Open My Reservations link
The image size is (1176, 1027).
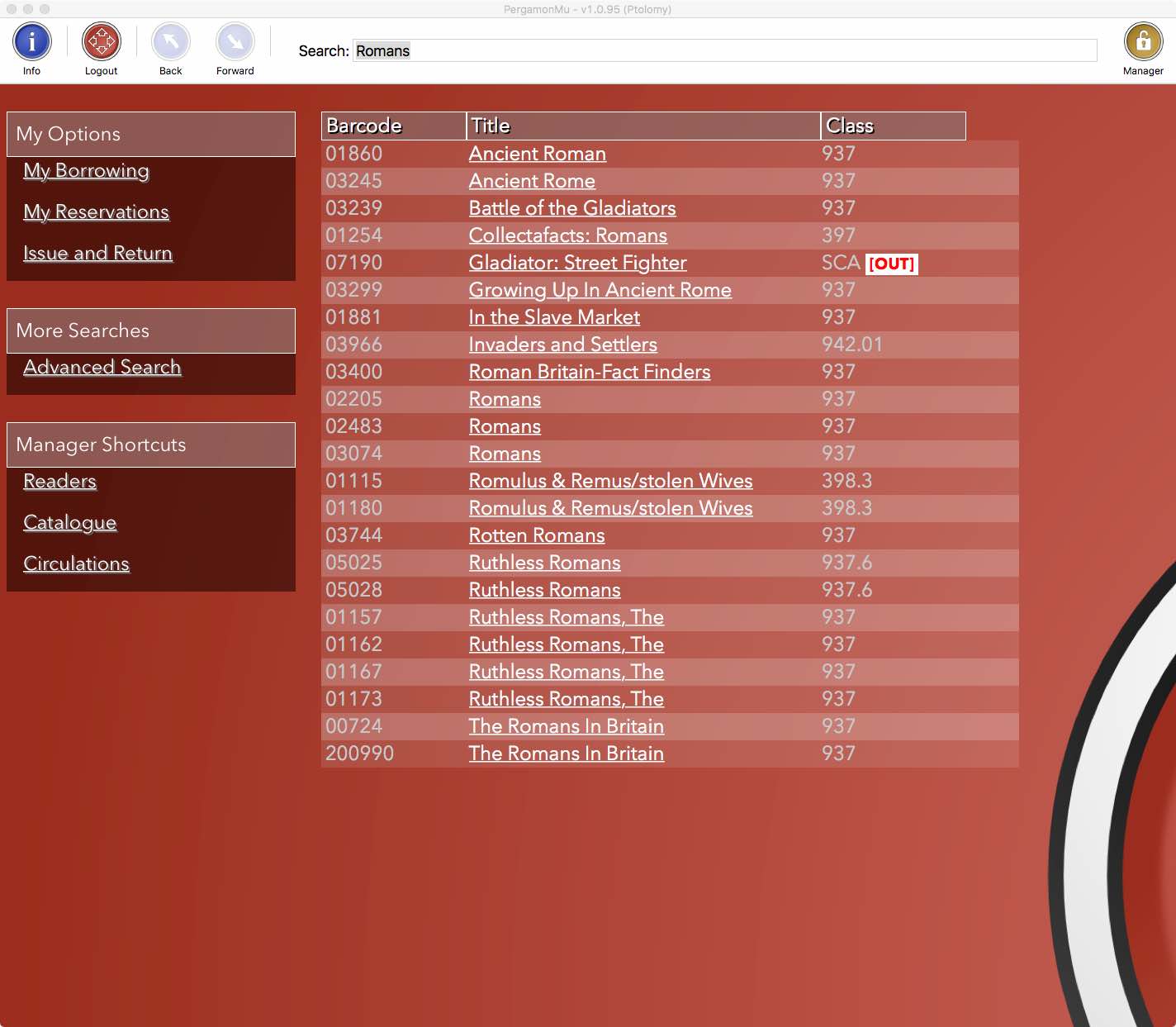pos(97,212)
